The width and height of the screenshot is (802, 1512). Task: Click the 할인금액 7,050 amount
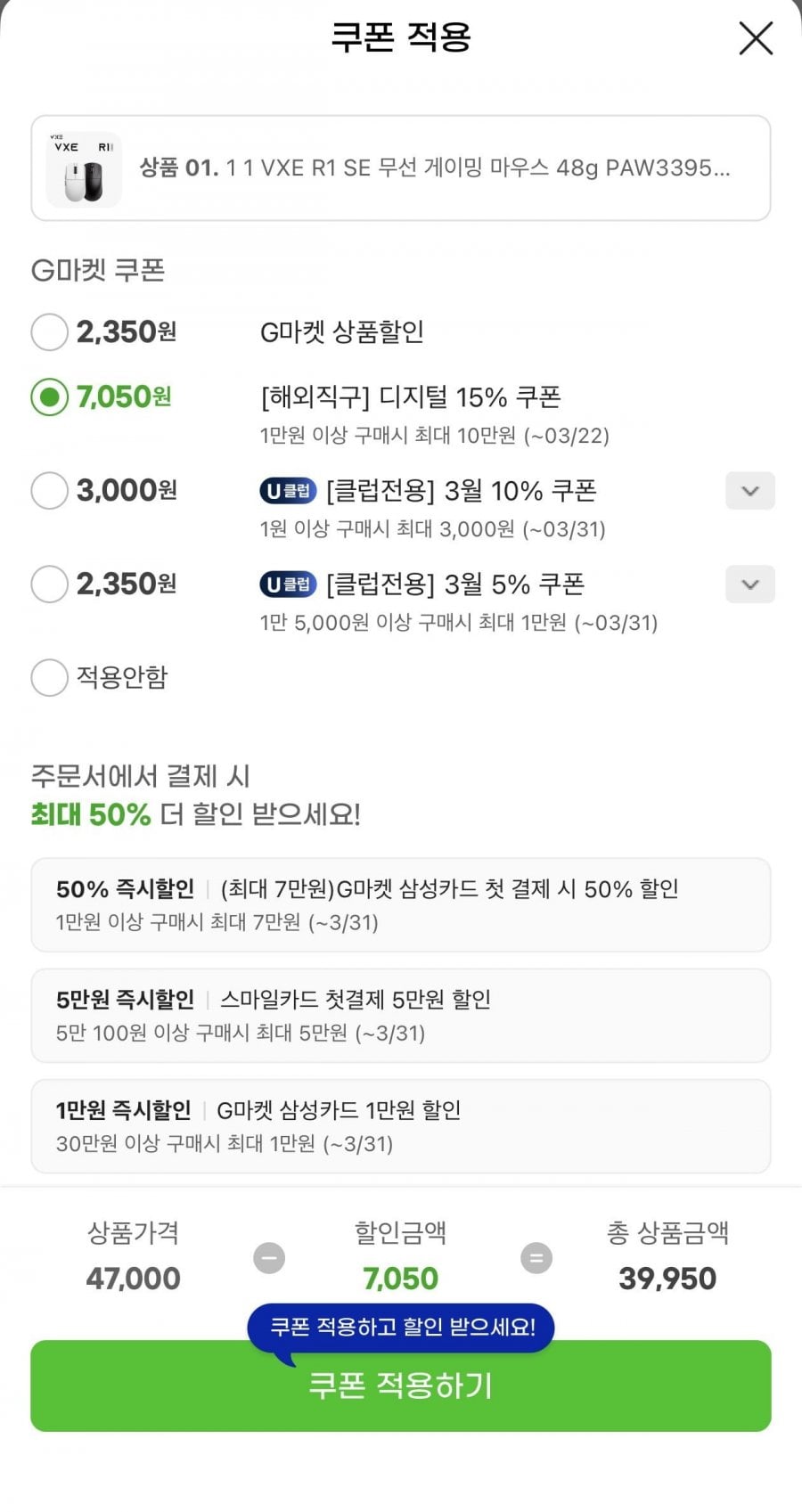[400, 1279]
